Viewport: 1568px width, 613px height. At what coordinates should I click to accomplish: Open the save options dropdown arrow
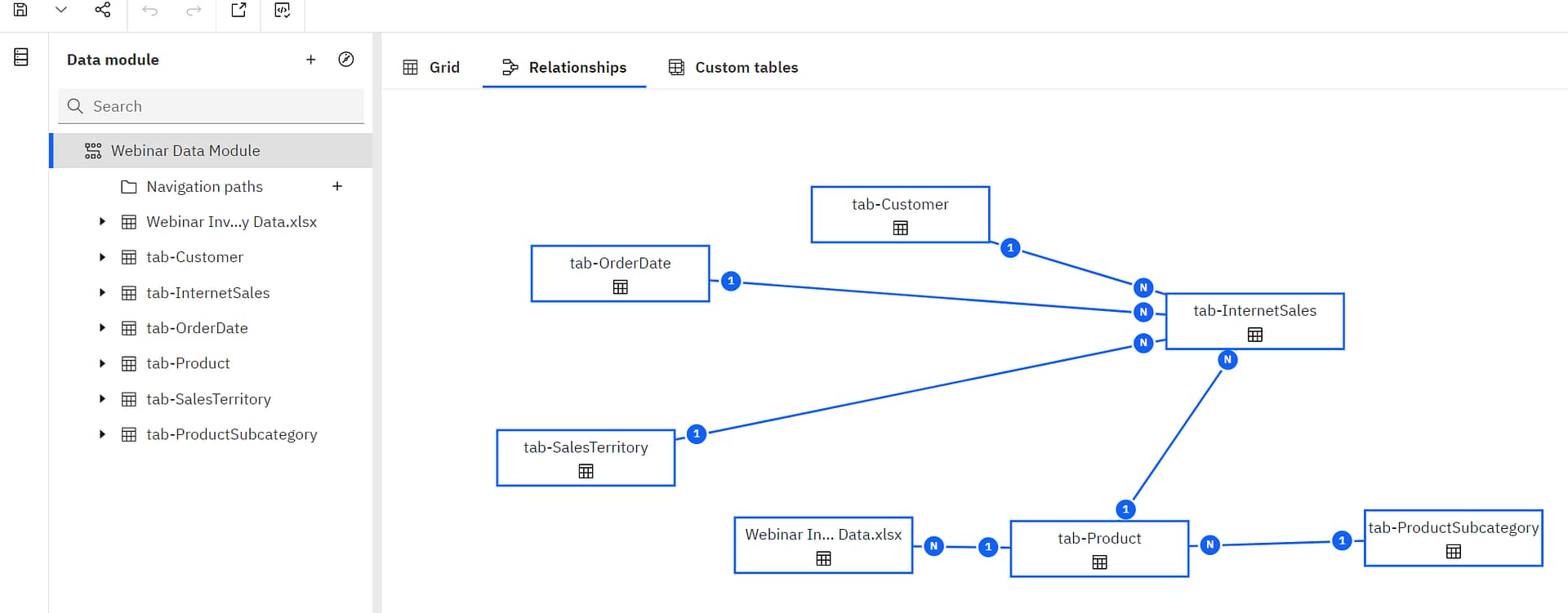(60, 10)
